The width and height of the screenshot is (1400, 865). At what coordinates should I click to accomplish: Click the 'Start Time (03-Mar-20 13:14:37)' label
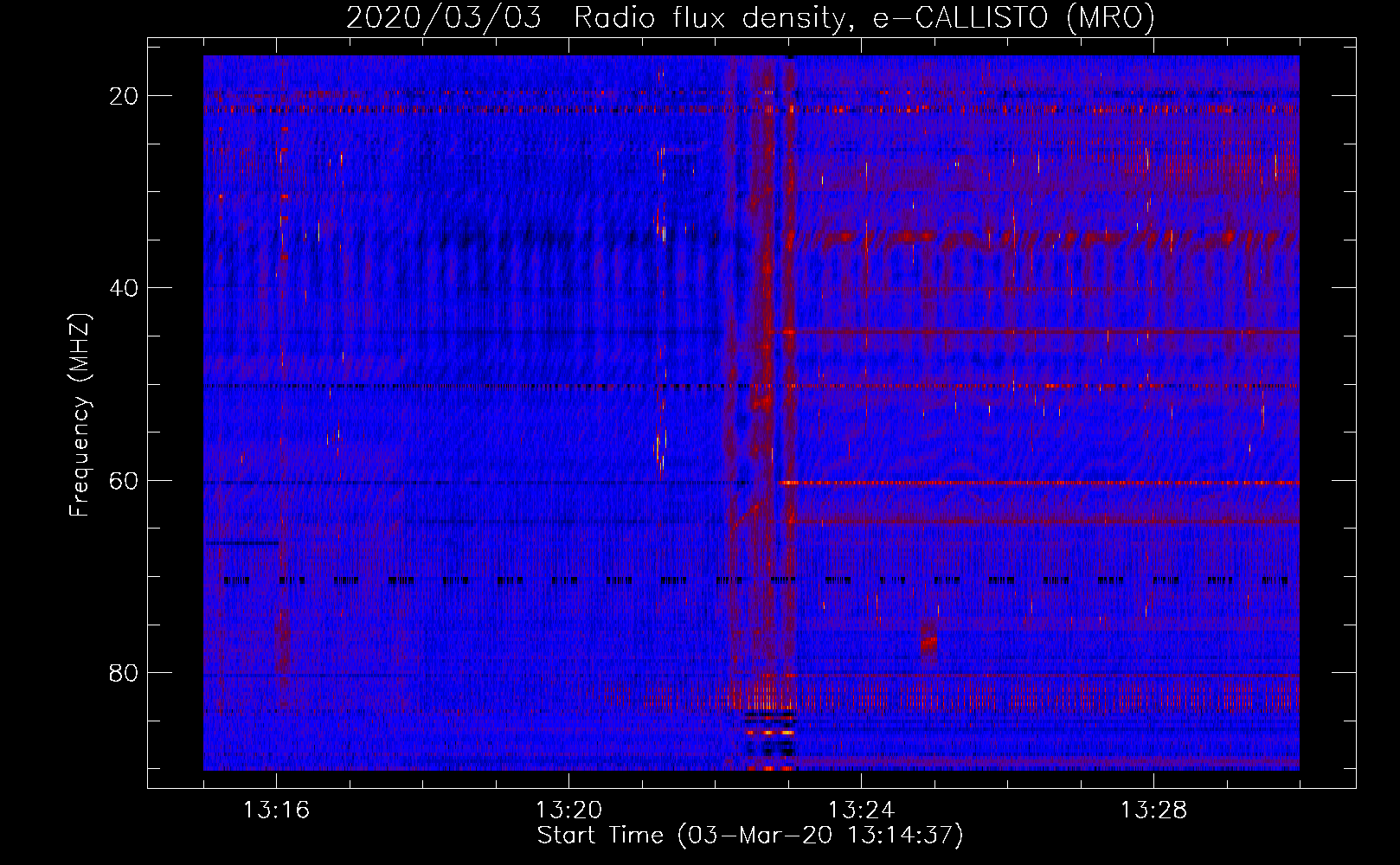pyautogui.click(x=750, y=836)
